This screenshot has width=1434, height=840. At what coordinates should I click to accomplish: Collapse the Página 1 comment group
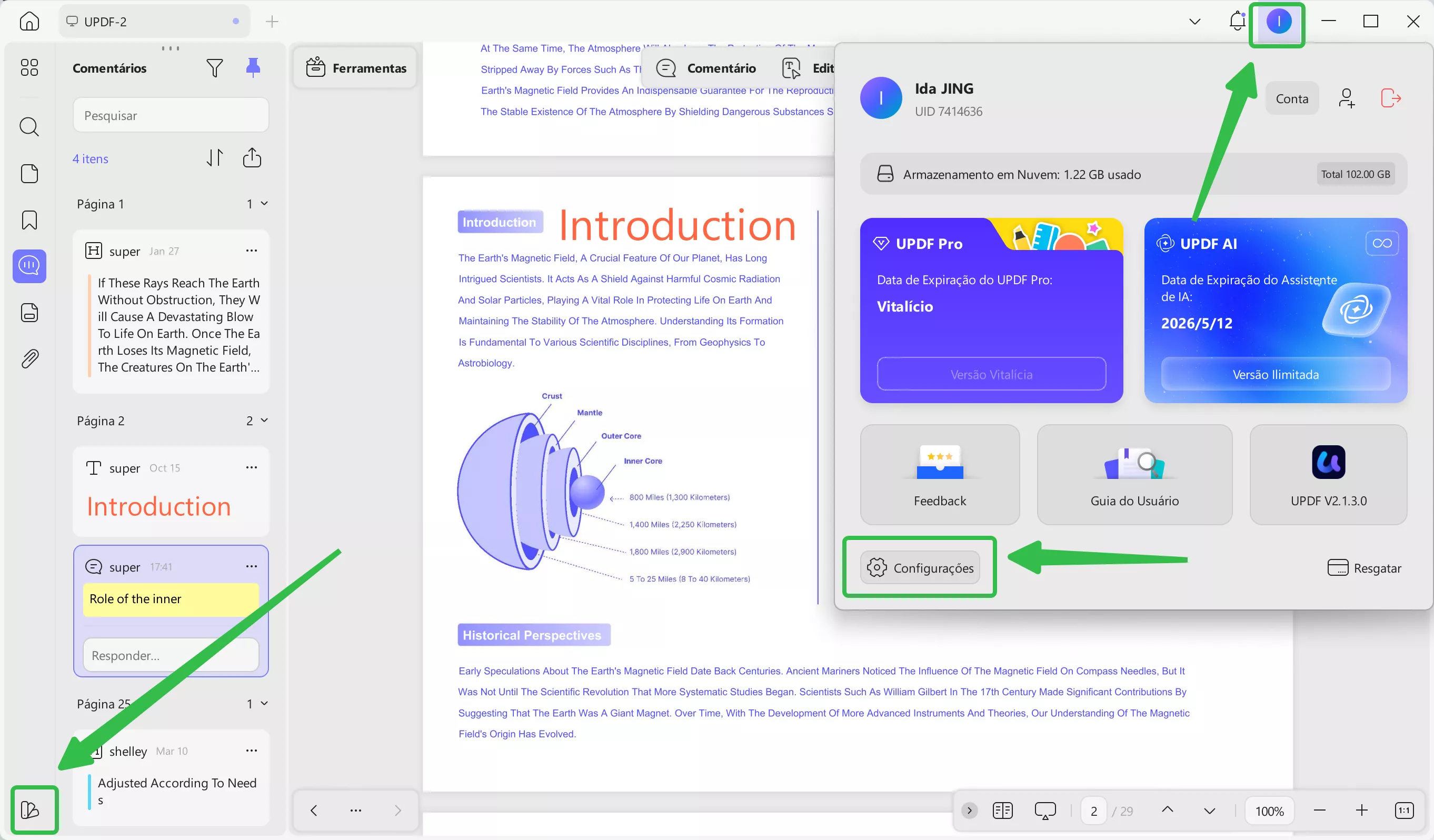[x=264, y=203]
